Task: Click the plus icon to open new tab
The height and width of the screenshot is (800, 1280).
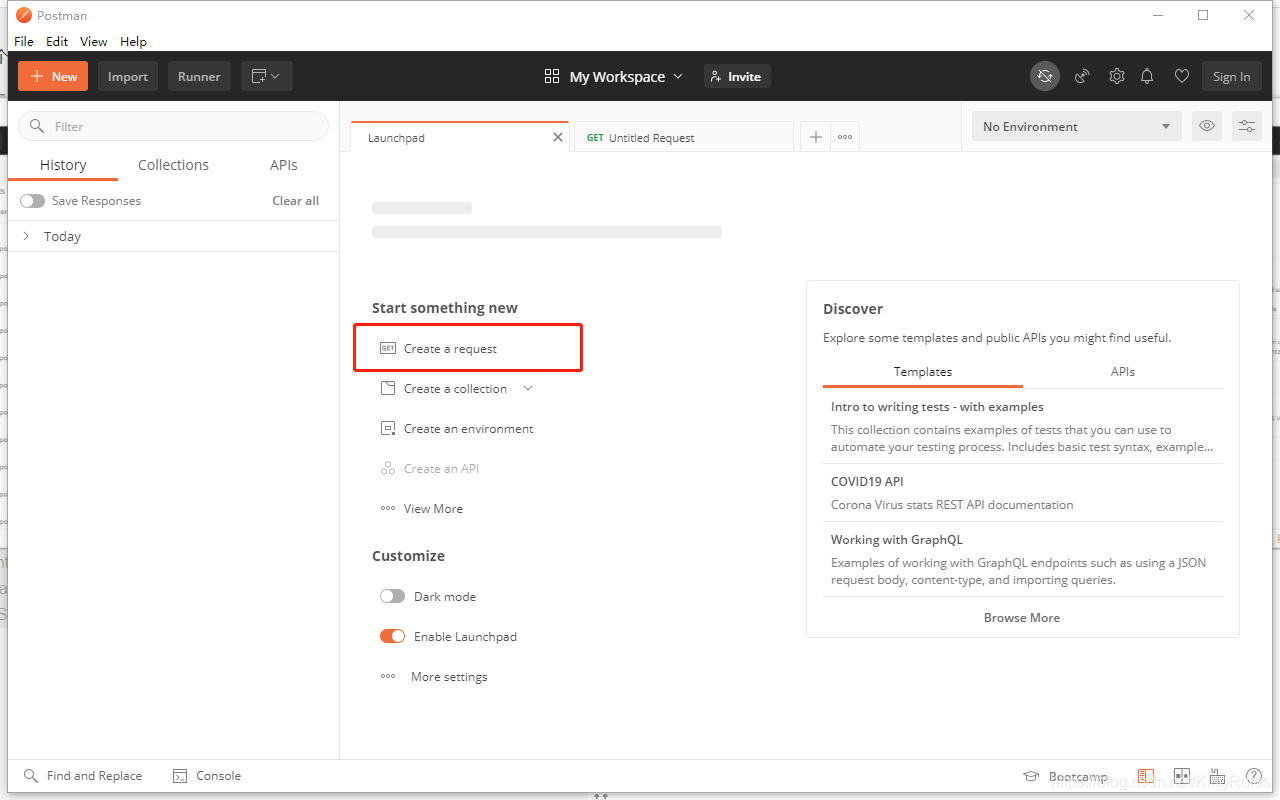Action: coord(816,137)
